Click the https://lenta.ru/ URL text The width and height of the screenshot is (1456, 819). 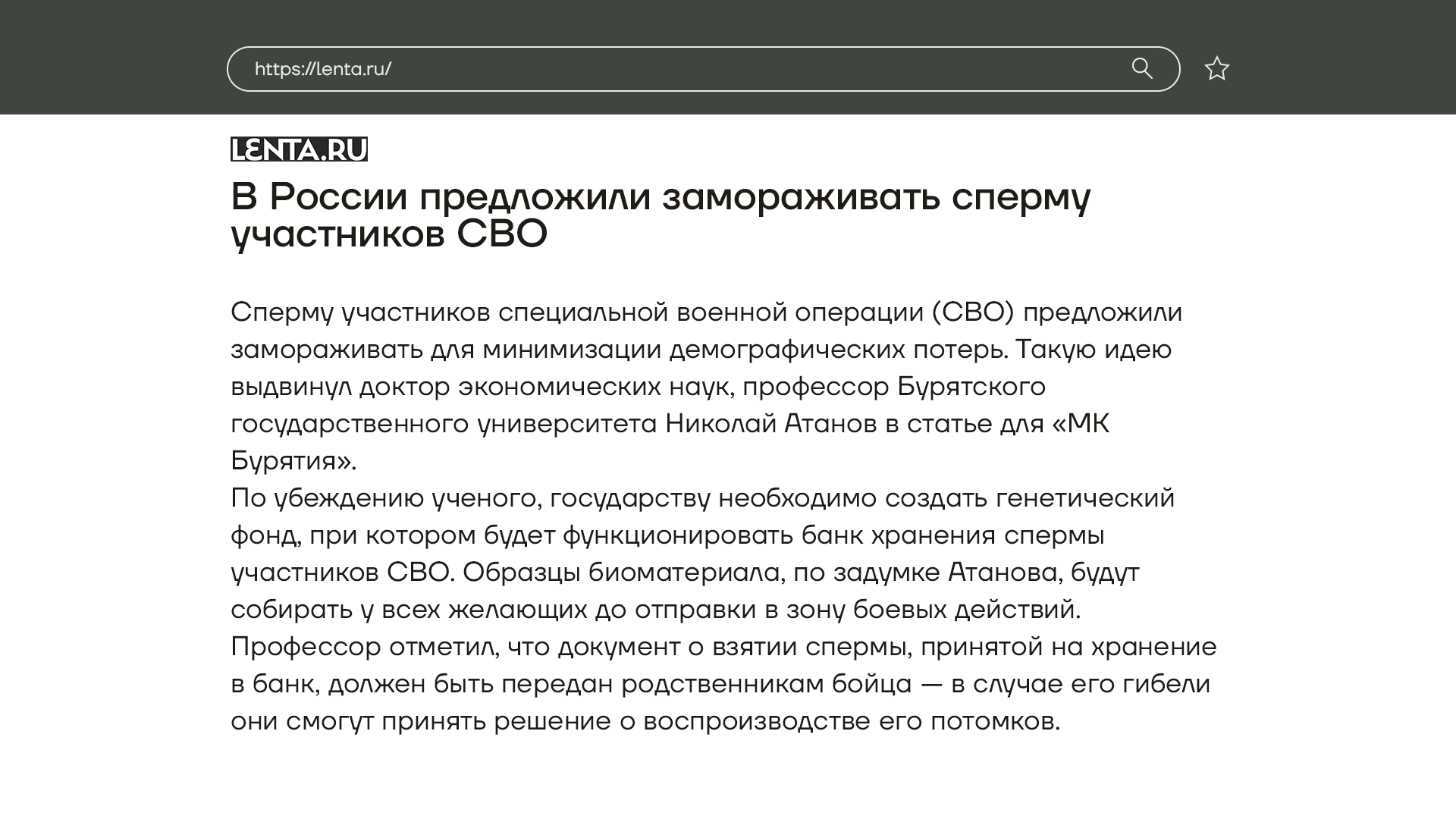click(323, 69)
